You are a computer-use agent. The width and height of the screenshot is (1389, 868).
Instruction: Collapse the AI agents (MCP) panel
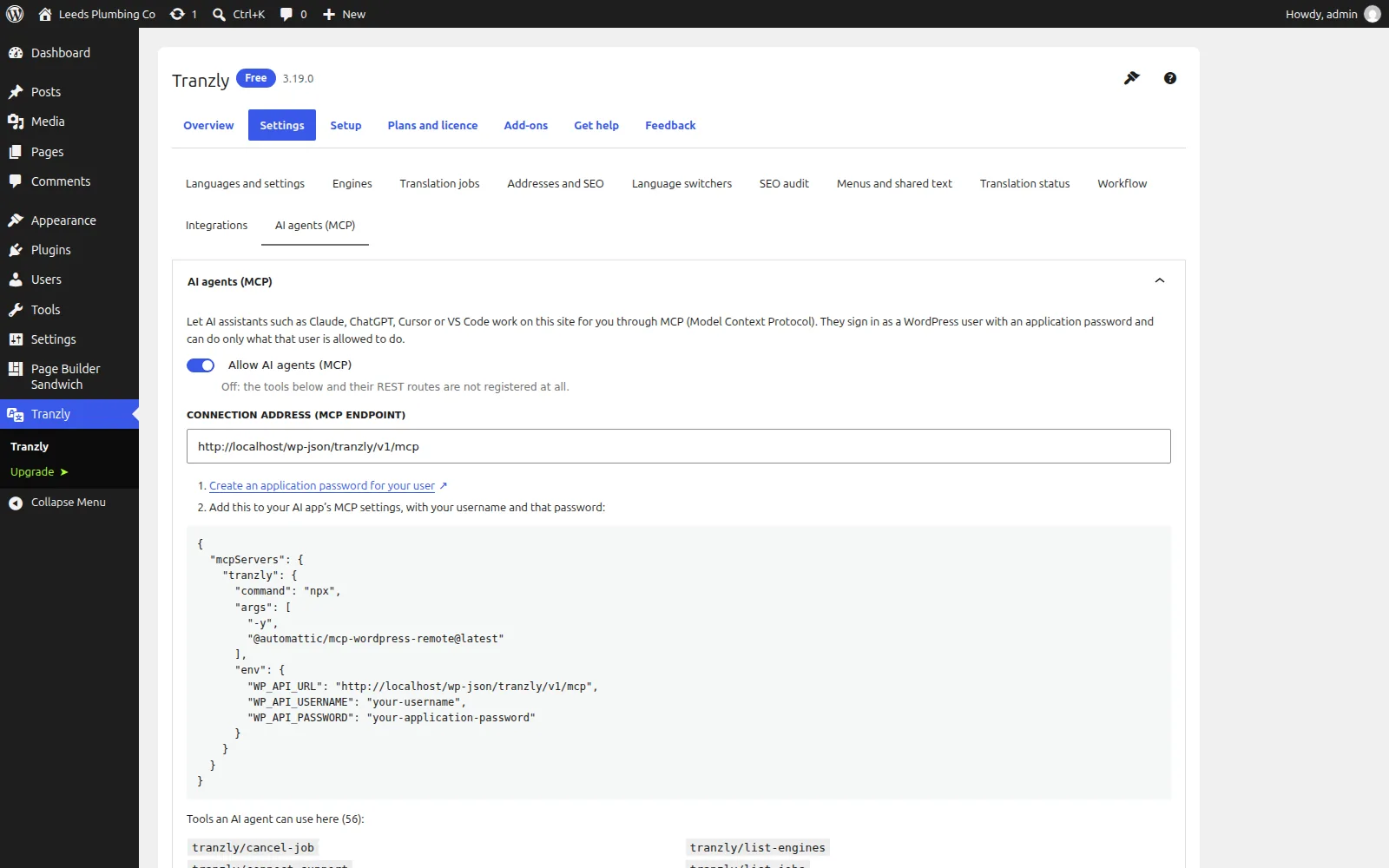coord(1160,281)
